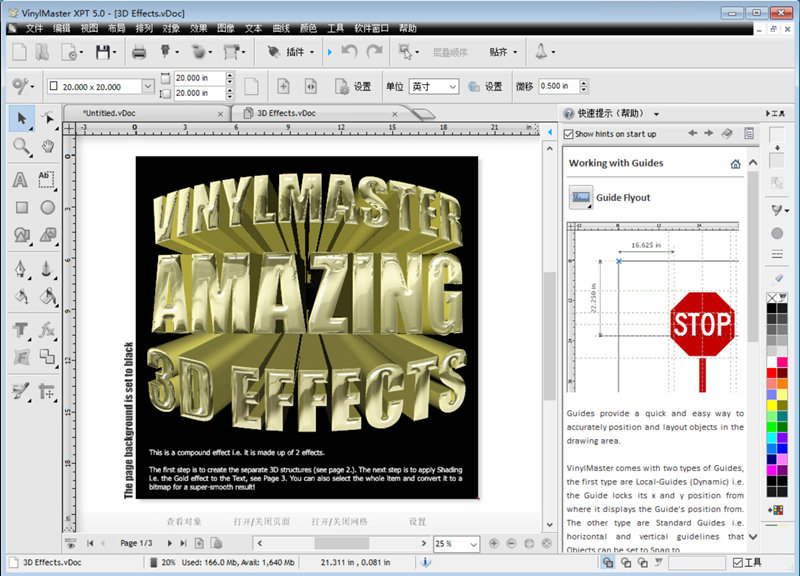Open the 效果 menu
Screen dimensions: 800x576
pyautogui.click(x=198, y=28)
